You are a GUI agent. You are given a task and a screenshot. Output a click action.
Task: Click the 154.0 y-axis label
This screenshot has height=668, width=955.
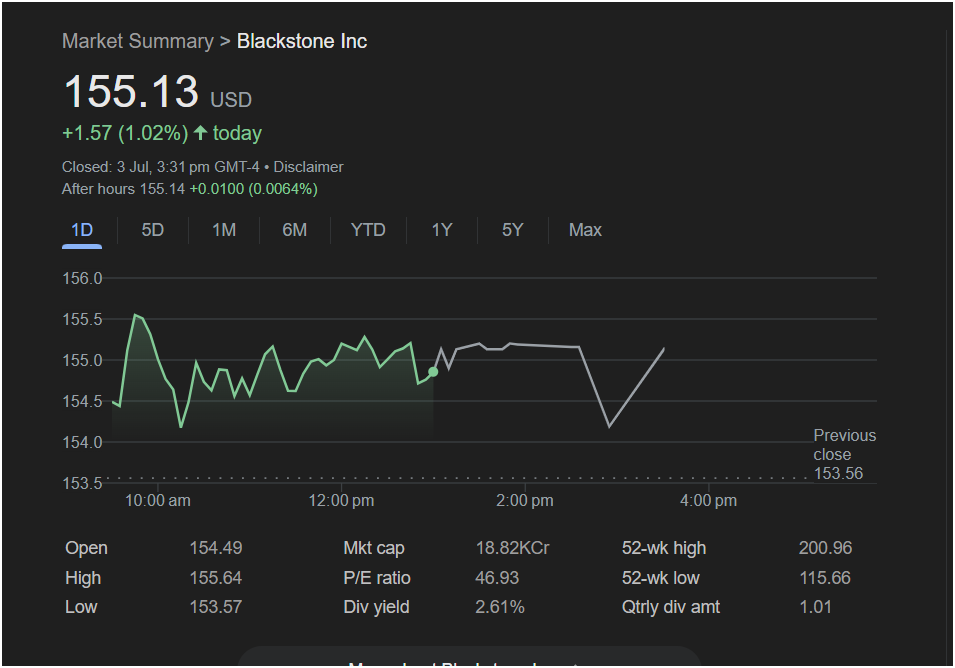82,442
